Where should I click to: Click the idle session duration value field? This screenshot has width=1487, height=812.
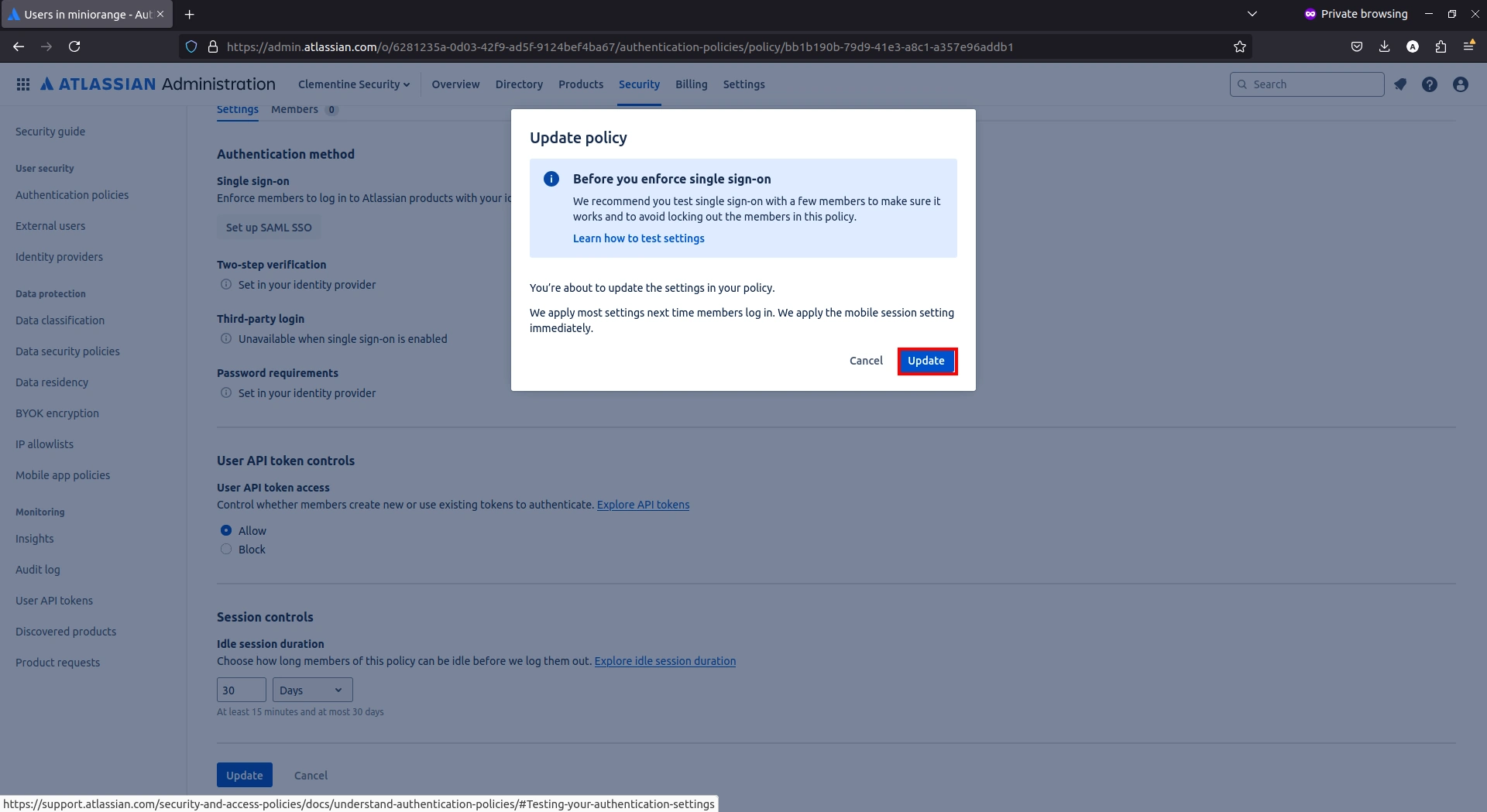[241, 689]
